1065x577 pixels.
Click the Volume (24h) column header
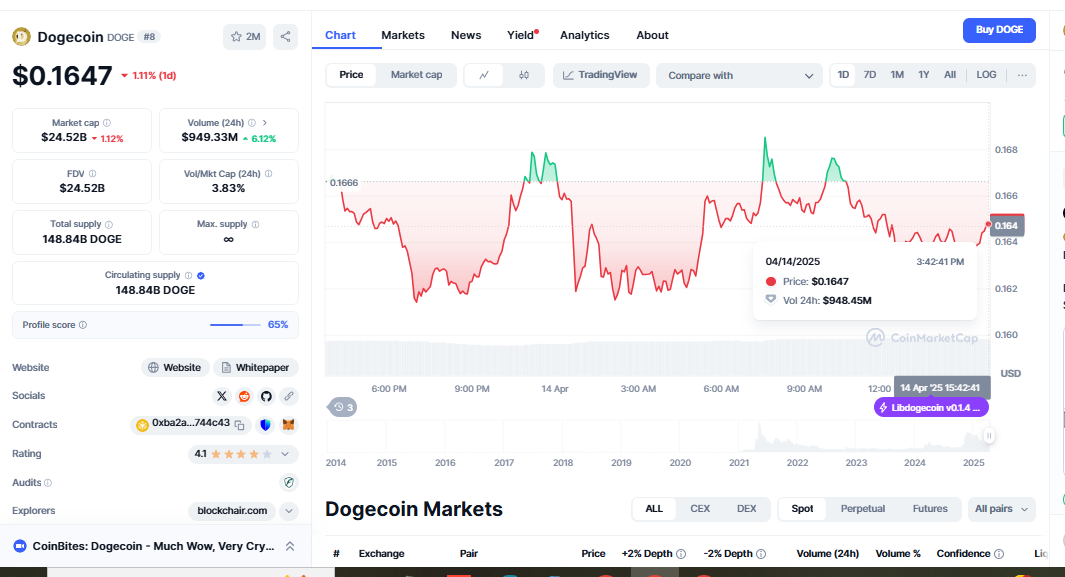827,554
